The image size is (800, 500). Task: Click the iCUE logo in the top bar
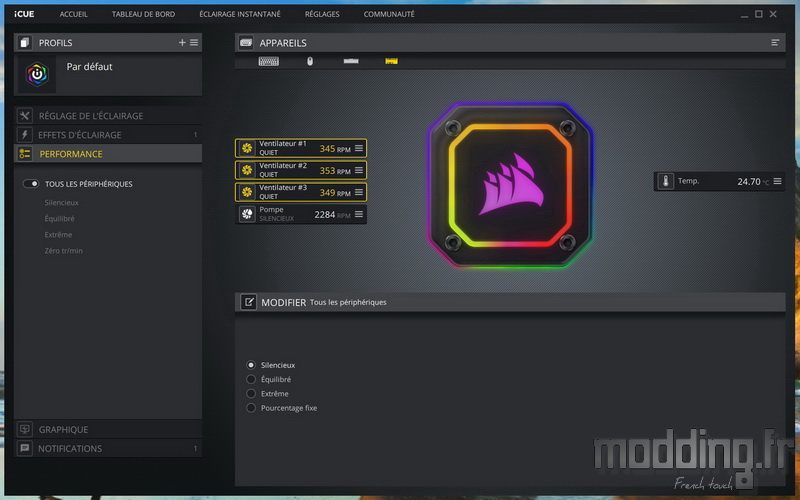(24, 14)
